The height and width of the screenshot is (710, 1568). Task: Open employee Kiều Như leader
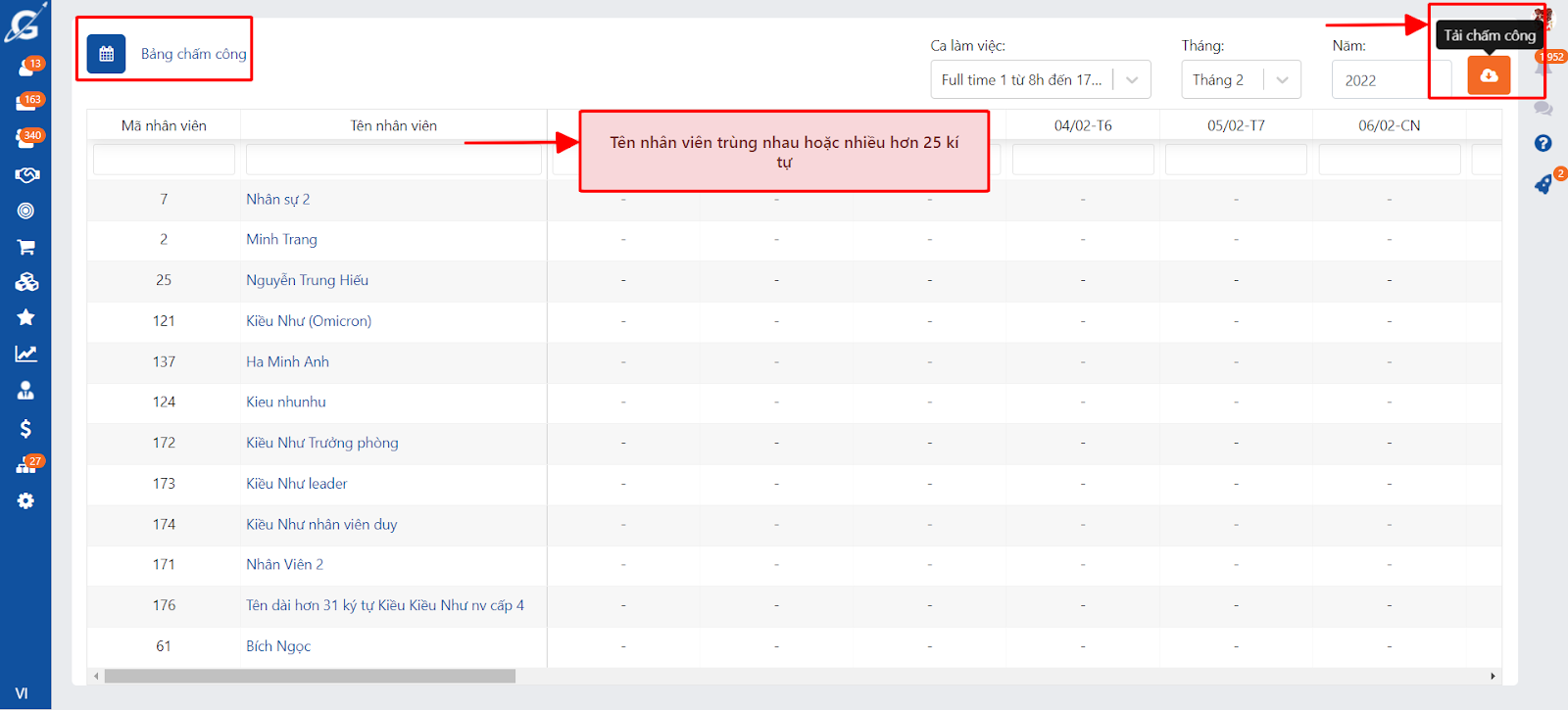(x=297, y=484)
